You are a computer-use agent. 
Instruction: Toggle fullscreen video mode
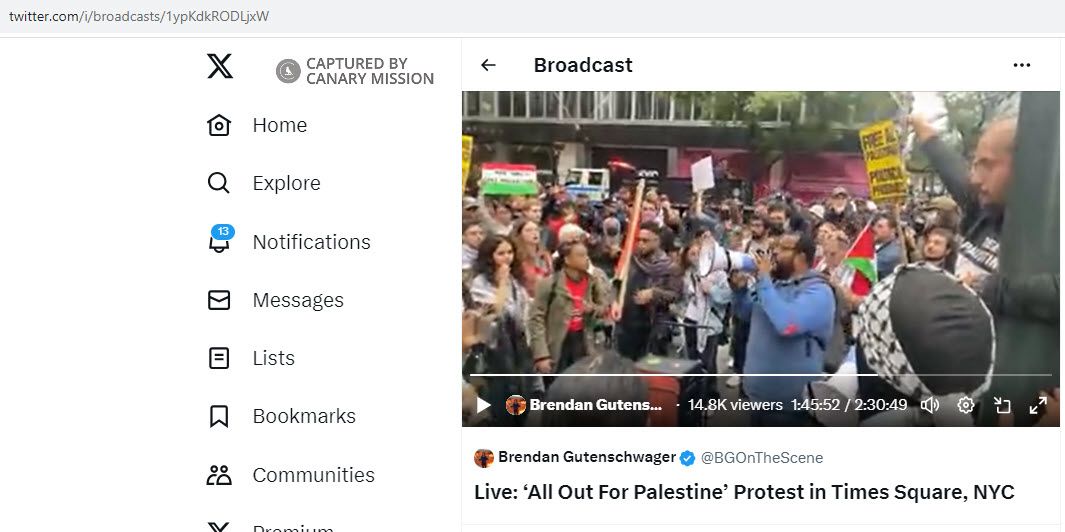[x=1038, y=406]
